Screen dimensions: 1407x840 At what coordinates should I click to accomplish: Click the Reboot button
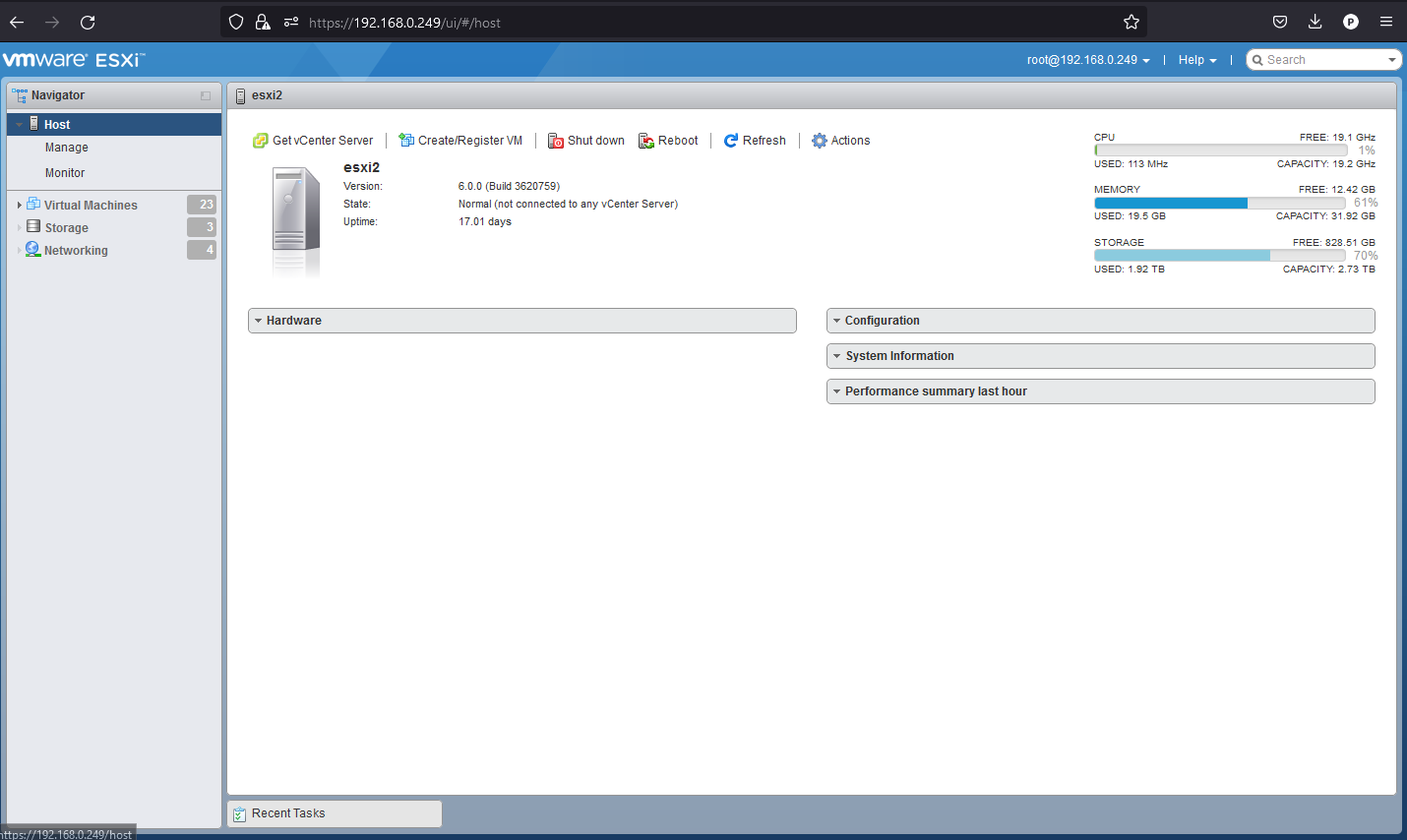tap(668, 141)
